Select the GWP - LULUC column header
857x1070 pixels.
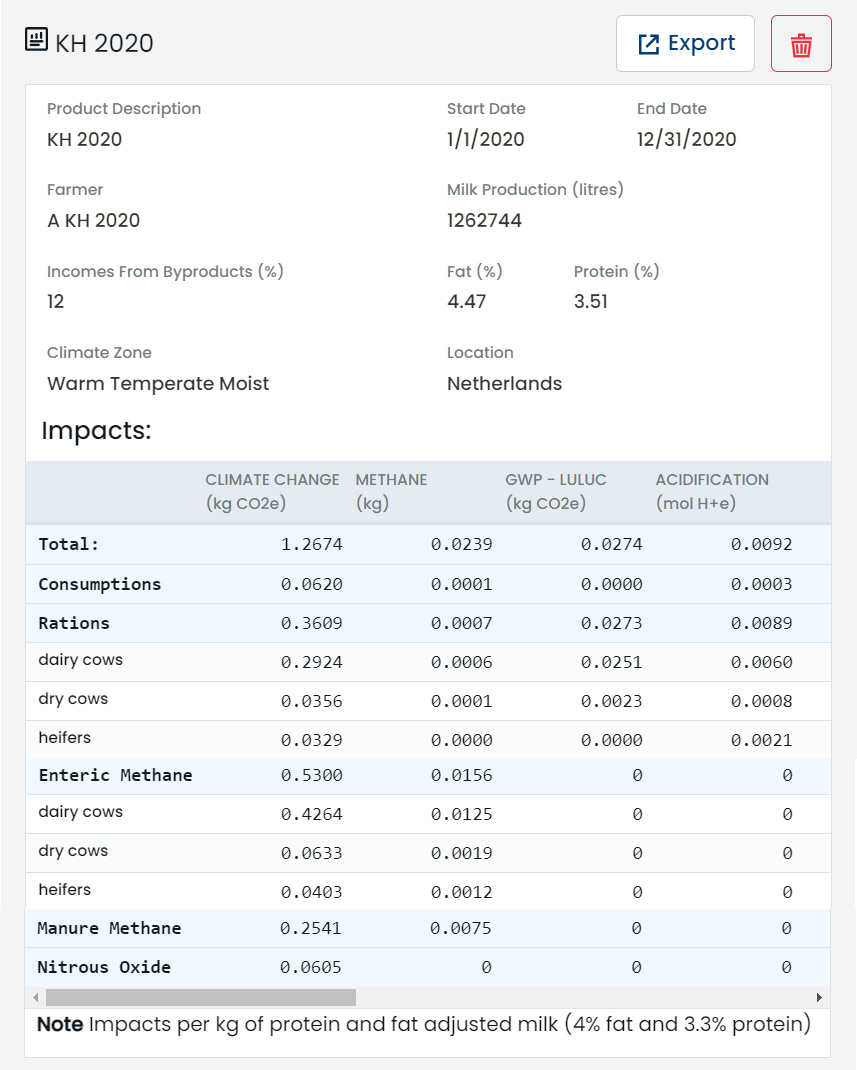tap(555, 491)
